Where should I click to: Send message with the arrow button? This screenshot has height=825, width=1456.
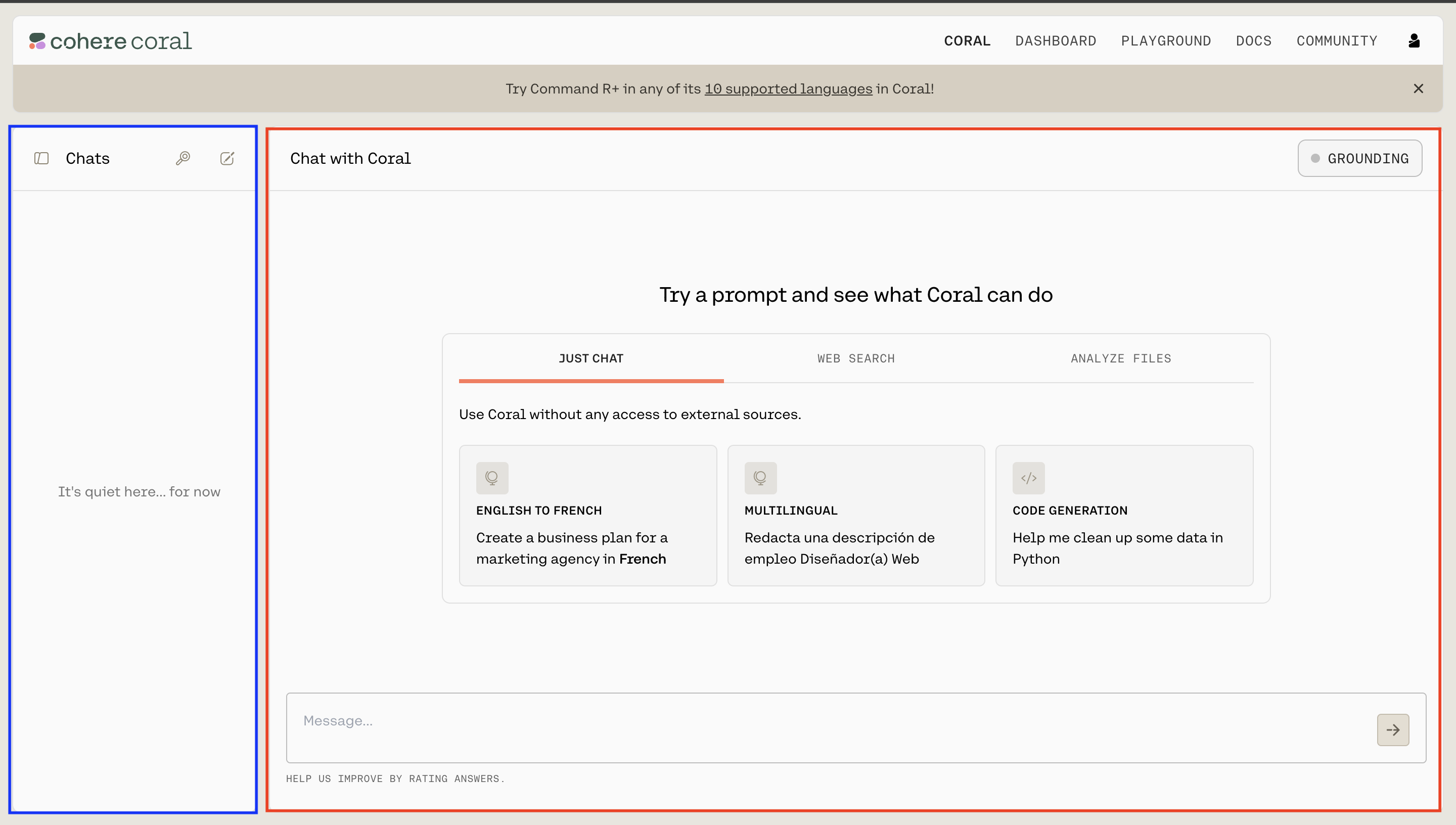[x=1393, y=730]
